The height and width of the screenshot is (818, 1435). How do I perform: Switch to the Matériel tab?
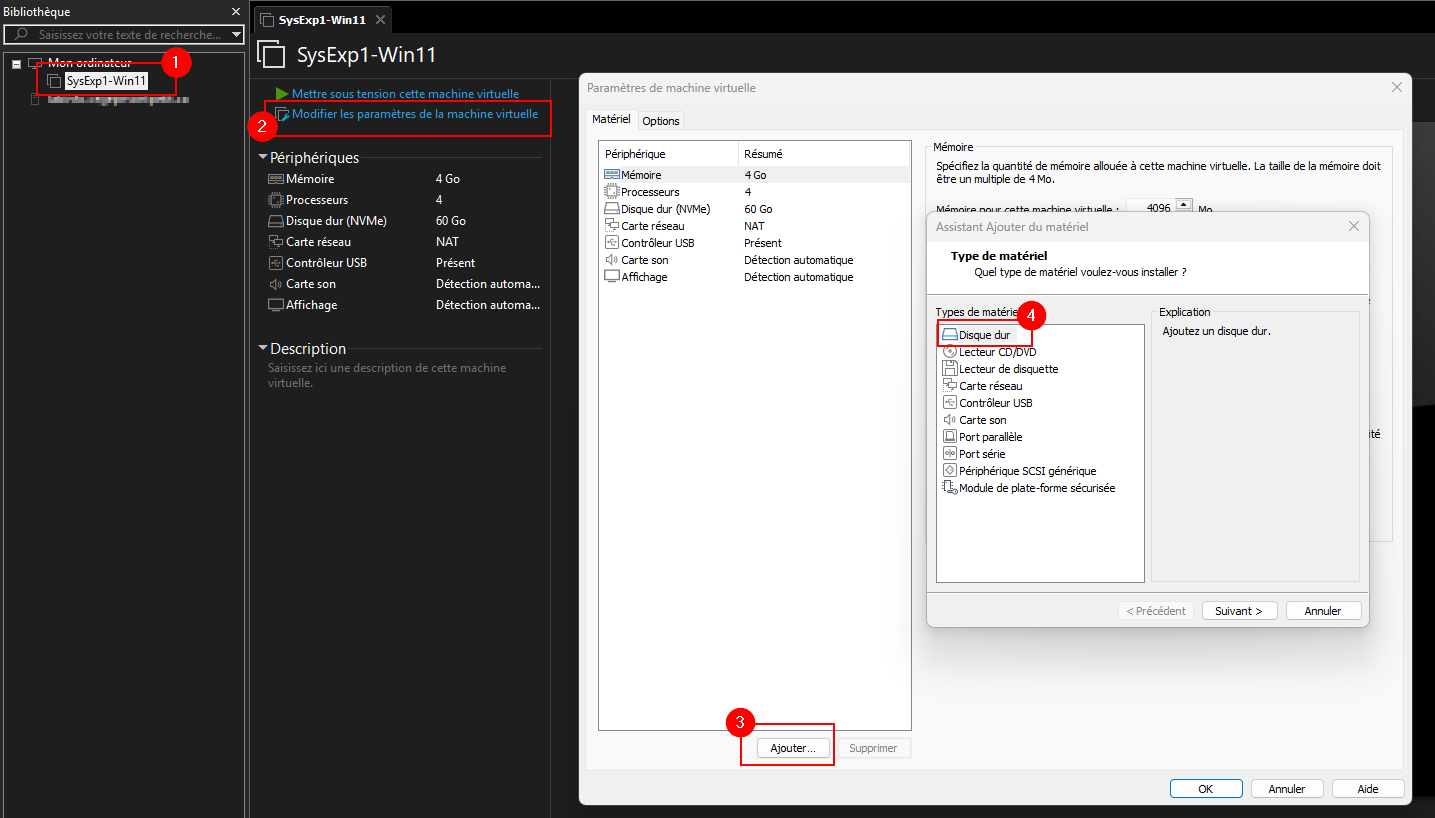[611, 119]
